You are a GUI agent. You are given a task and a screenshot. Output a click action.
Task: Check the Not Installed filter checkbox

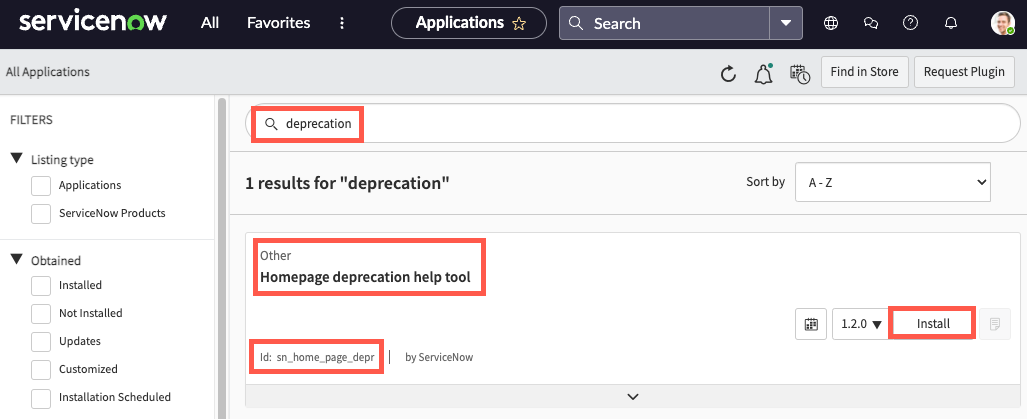pos(41,314)
